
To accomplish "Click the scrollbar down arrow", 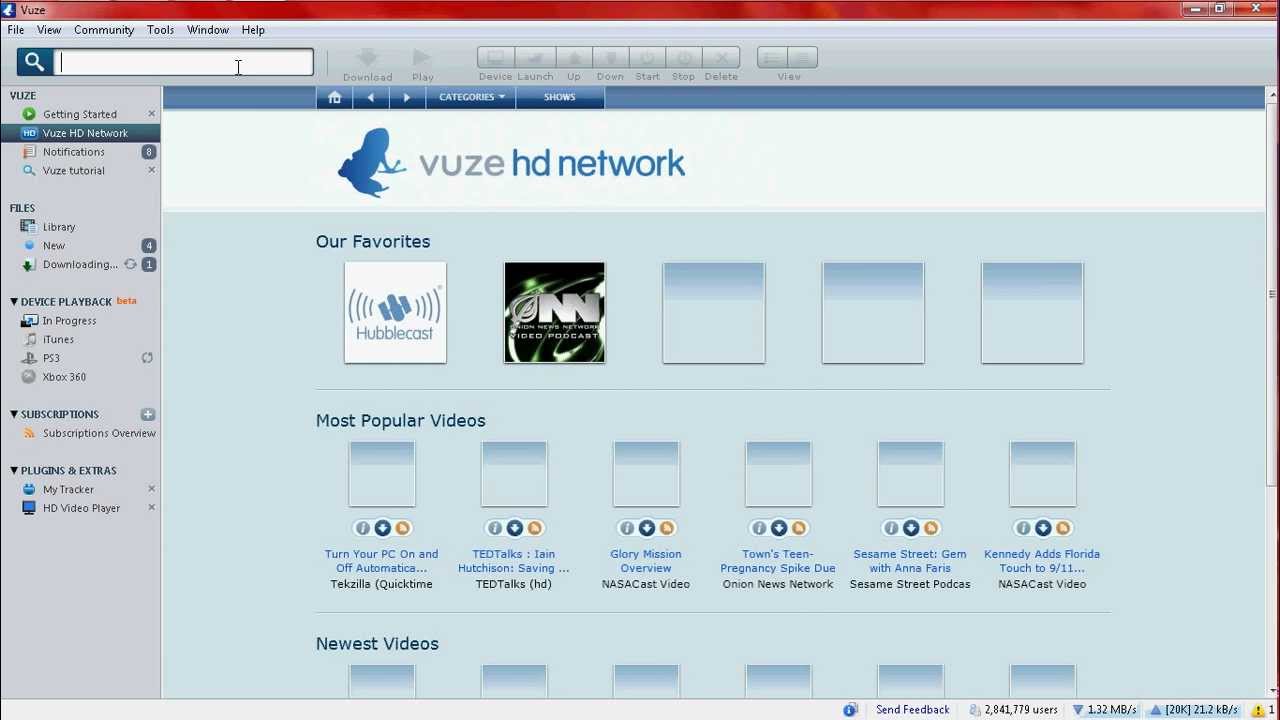I will [x=1272, y=690].
